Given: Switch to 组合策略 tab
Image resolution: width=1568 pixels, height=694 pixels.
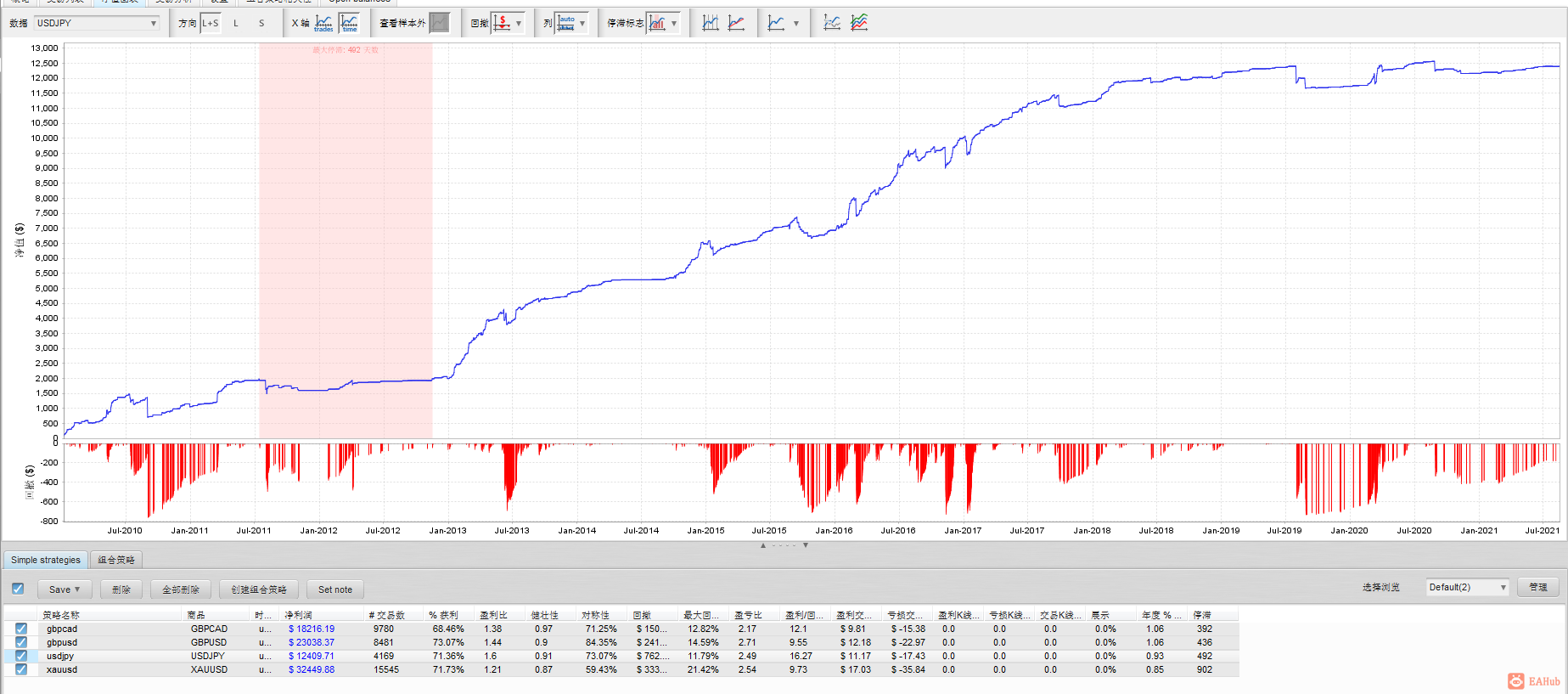Looking at the screenshot, I should (116, 560).
